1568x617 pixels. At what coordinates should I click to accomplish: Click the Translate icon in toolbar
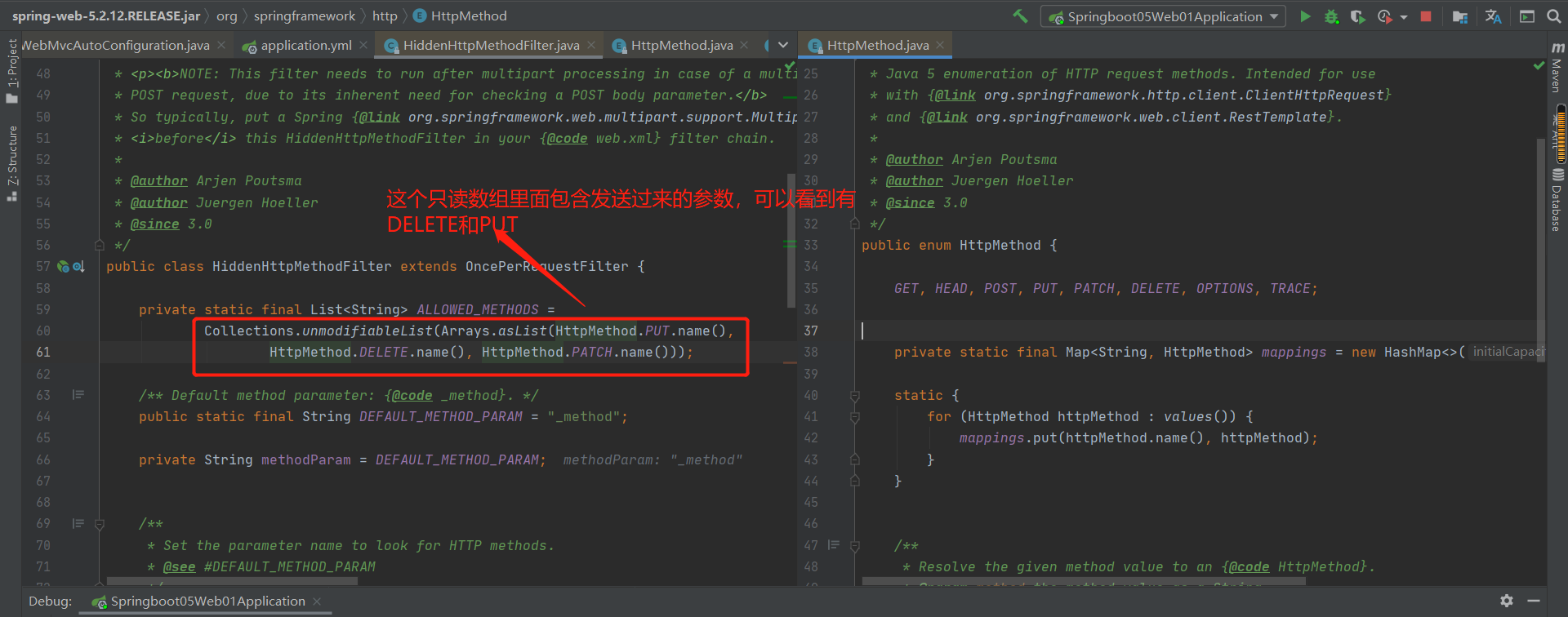tap(1493, 16)
